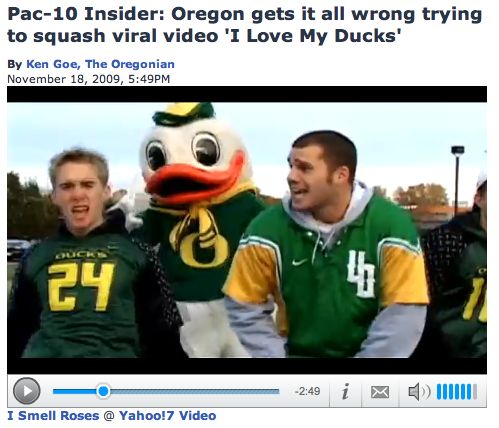Toggle the -2:49 remaining time display
The width and height of the screenshot is (499, 428).
[307, 391]
